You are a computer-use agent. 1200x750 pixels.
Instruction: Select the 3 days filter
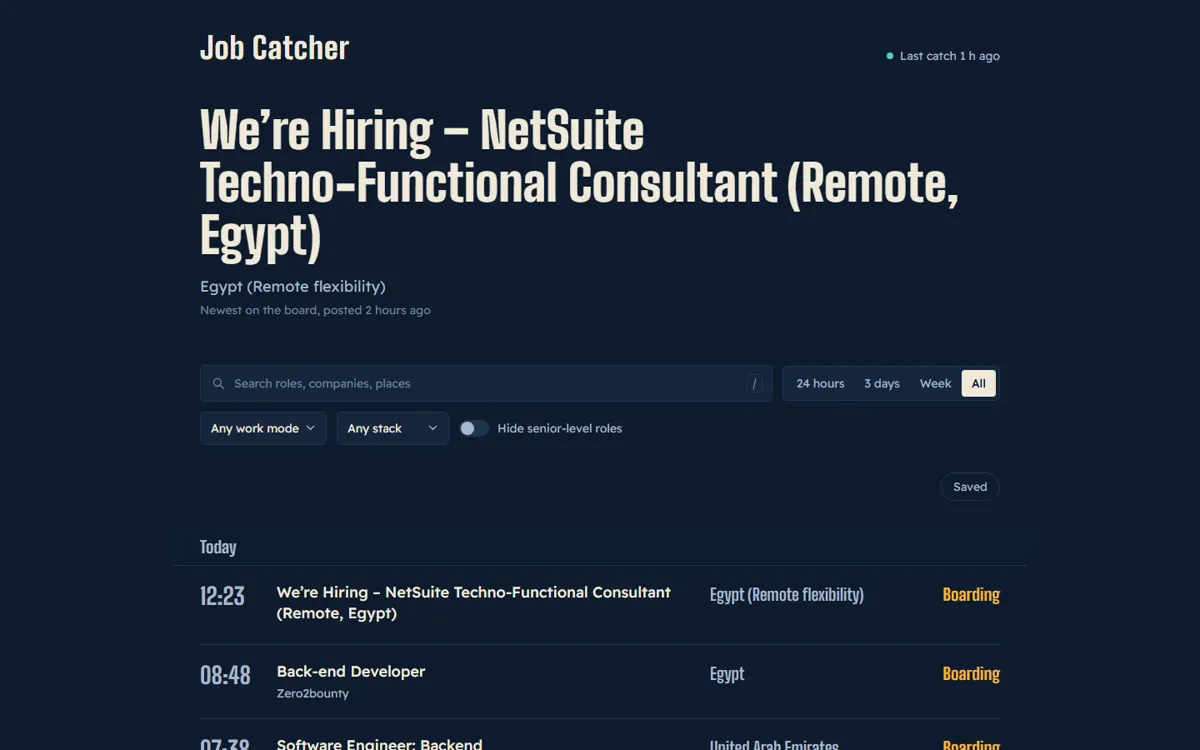(882, 383)
